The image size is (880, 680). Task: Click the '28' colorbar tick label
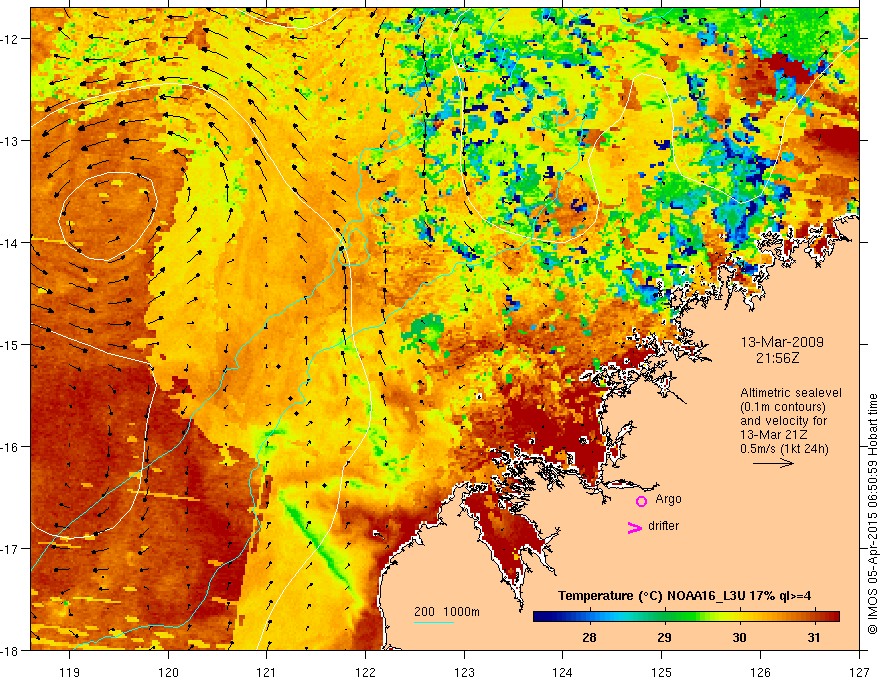[x=589, y=637]
